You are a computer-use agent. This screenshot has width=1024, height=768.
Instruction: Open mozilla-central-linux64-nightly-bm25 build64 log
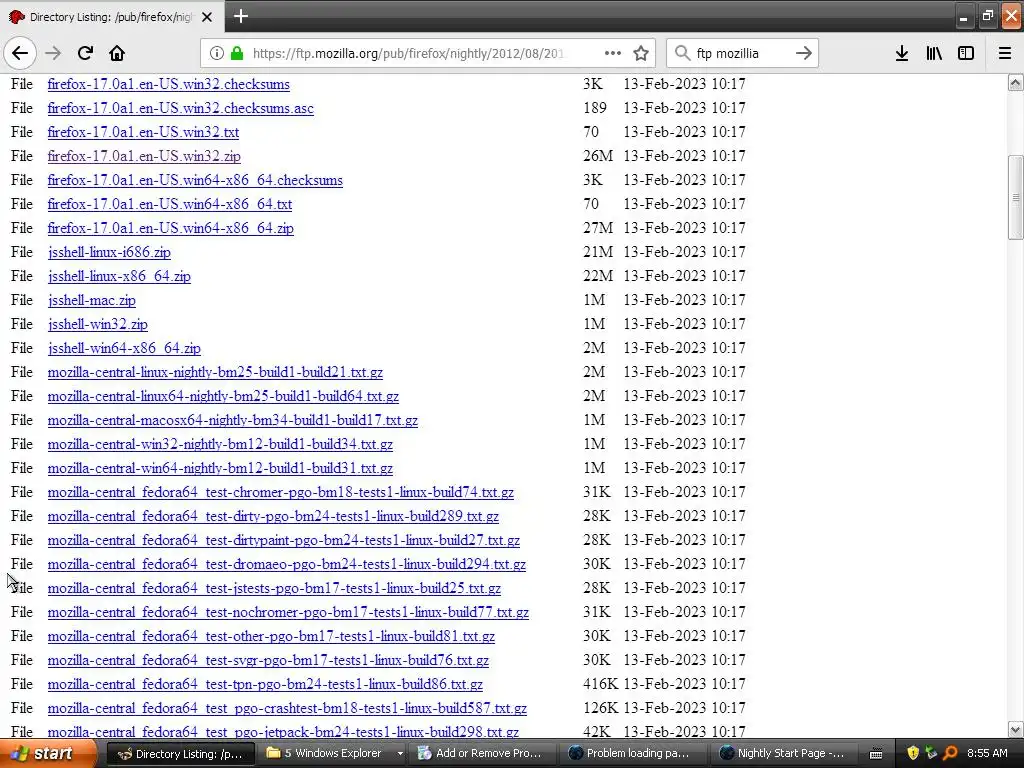223,396
